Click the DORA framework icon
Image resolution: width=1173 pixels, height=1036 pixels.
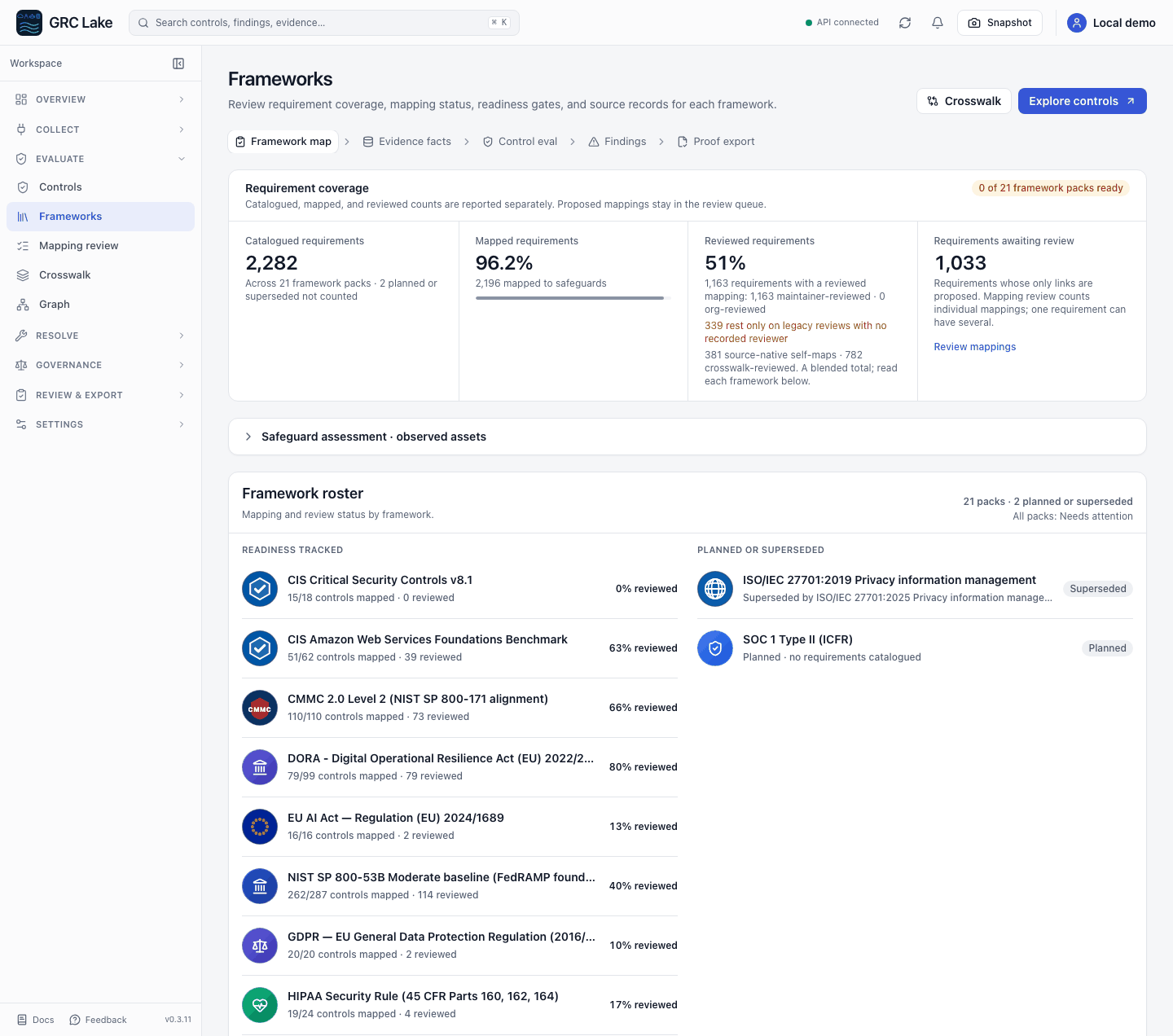[x=260, y=767]
